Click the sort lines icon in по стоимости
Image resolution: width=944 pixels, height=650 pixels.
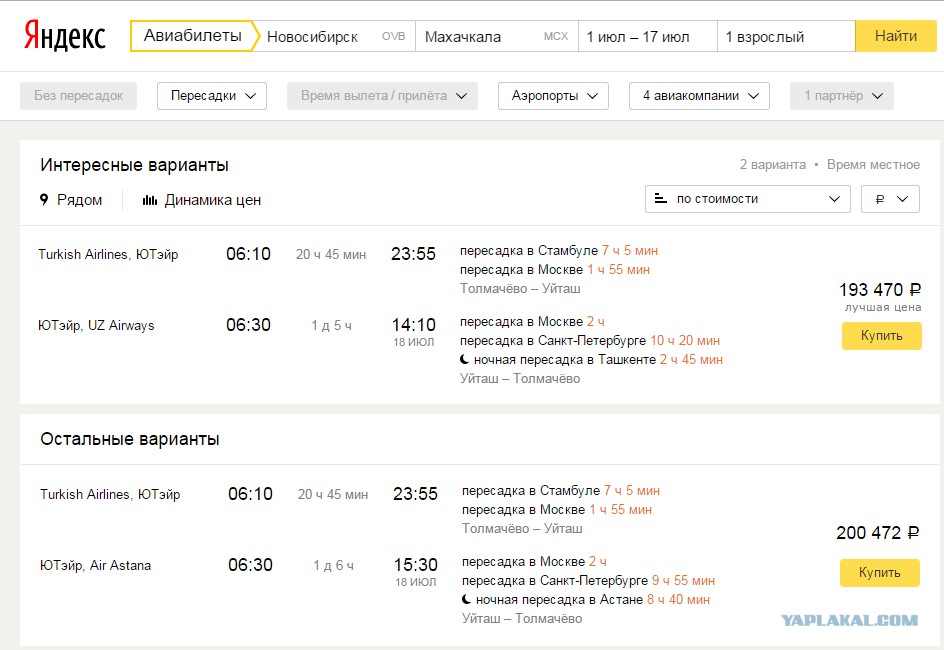660,199
